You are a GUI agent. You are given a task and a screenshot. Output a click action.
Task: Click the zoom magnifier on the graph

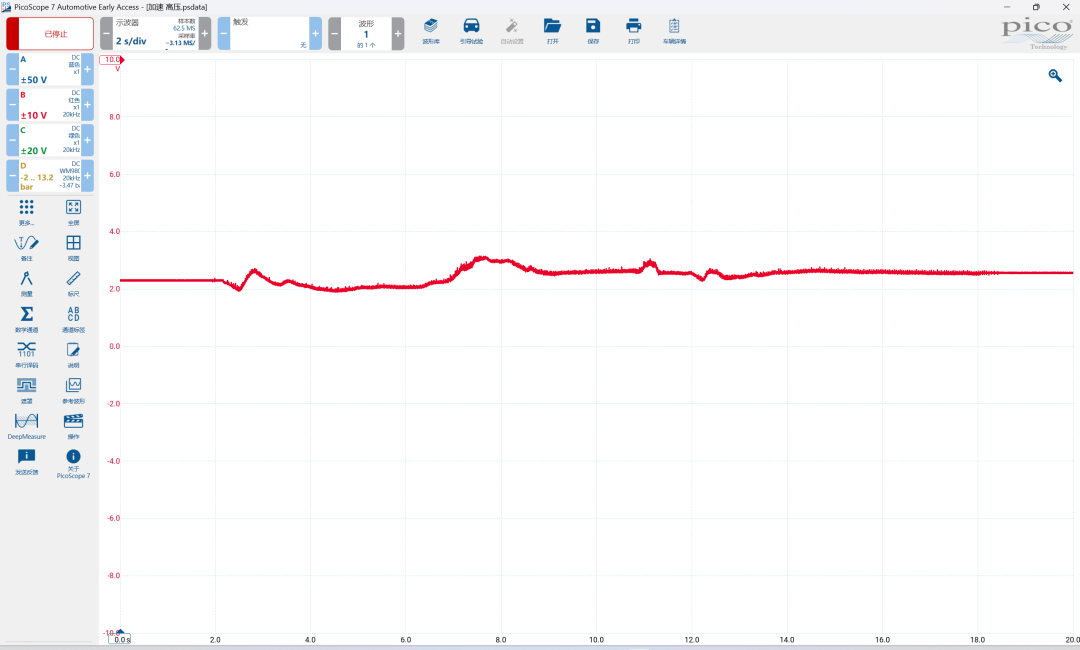tap(1055, 75)
